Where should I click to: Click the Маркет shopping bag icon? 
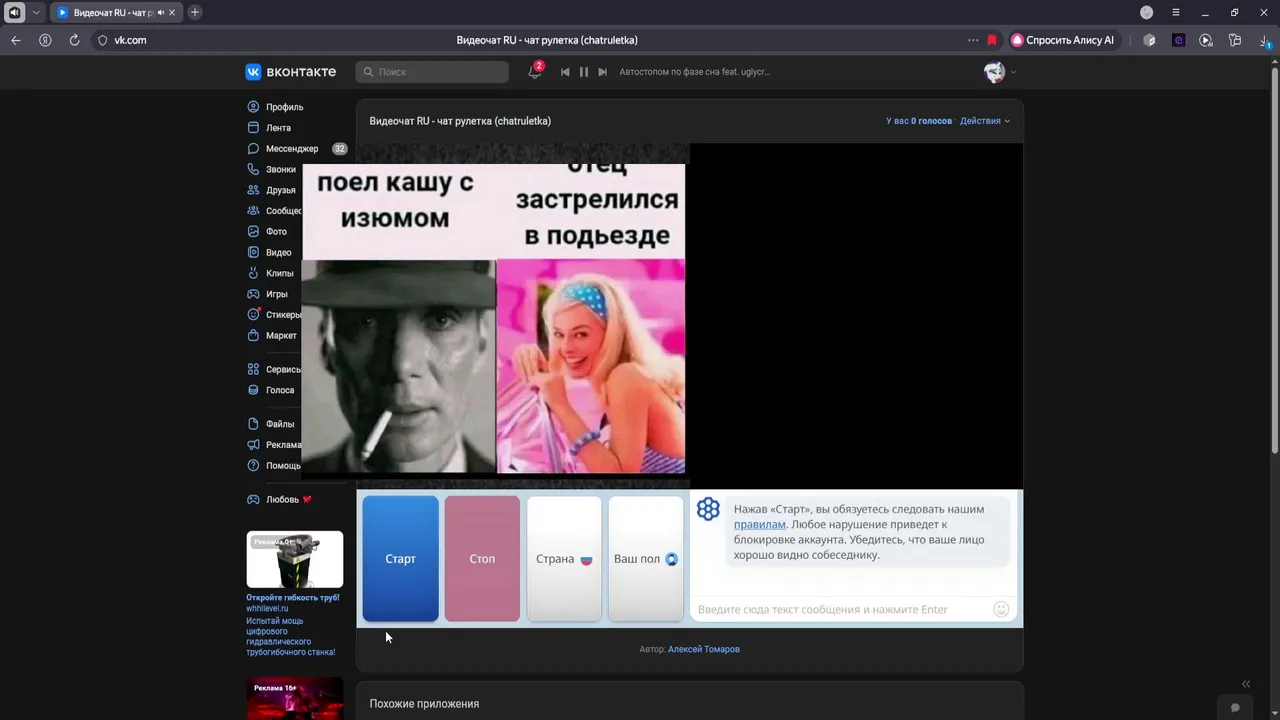[253, 336]
